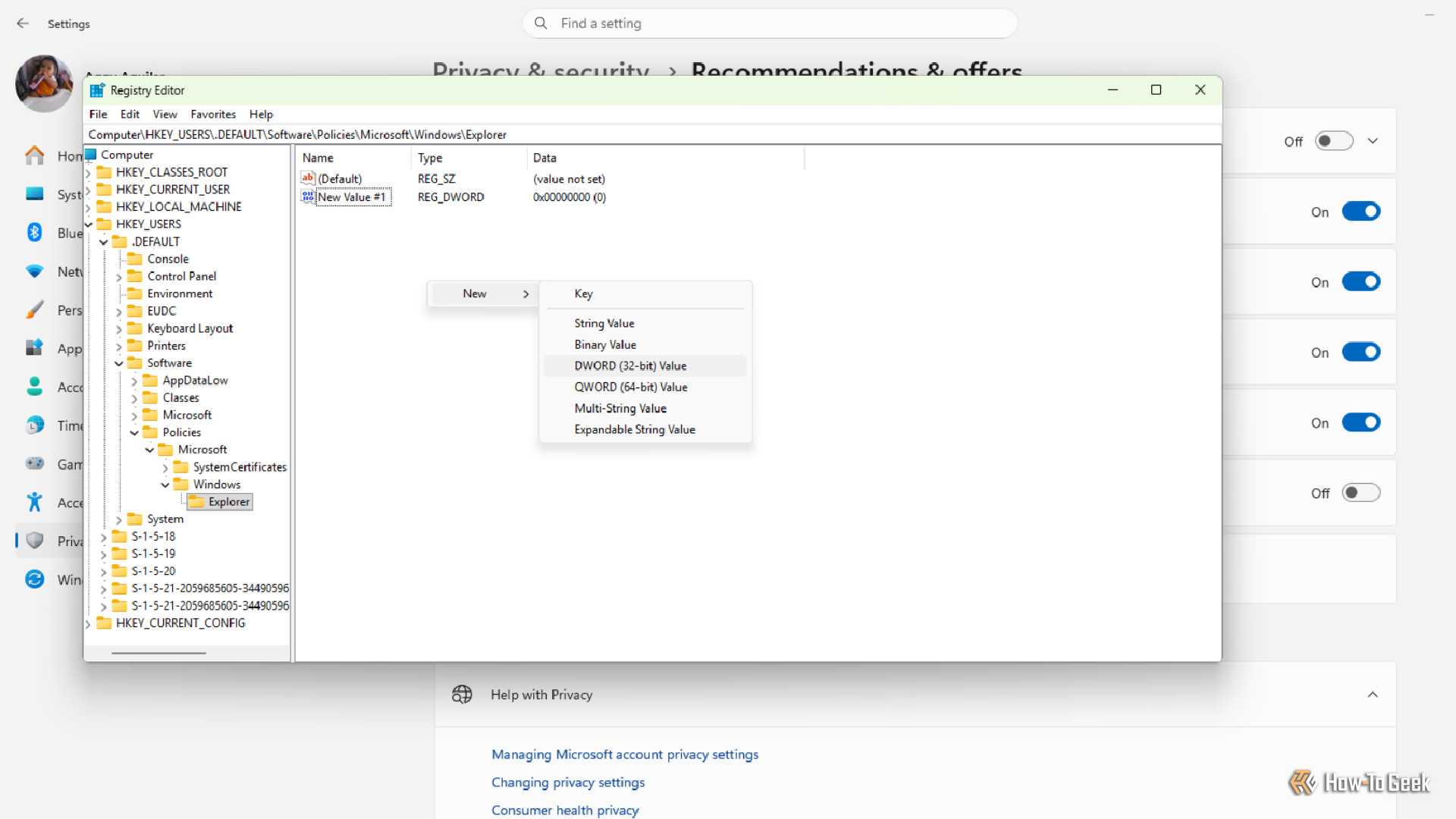Viewport: 1456px width, 819px height.
Task: Click the Settings back arrow icon
Action: [x=23, y=24]
